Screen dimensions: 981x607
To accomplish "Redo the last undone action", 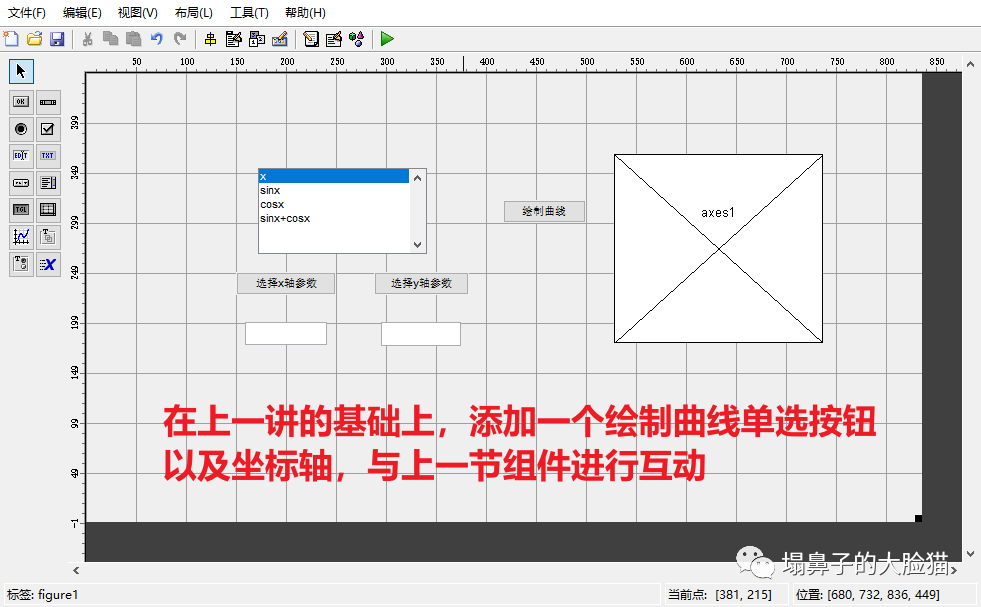I will [180, 39].
